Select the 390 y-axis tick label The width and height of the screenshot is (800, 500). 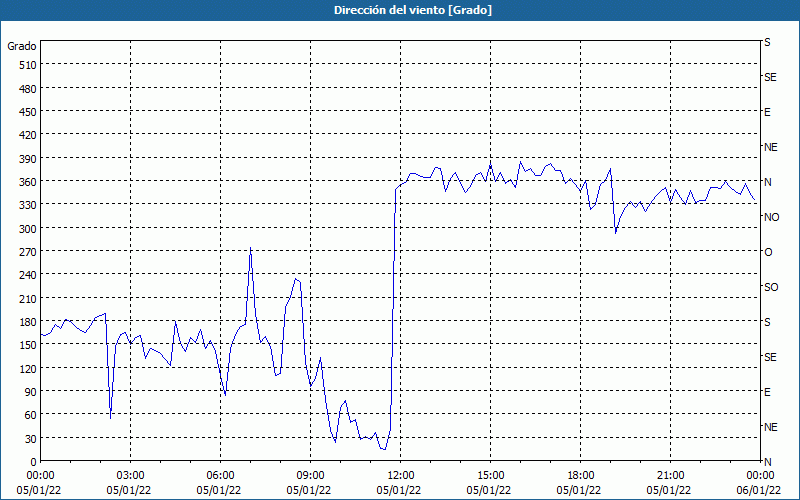point(28,159)
